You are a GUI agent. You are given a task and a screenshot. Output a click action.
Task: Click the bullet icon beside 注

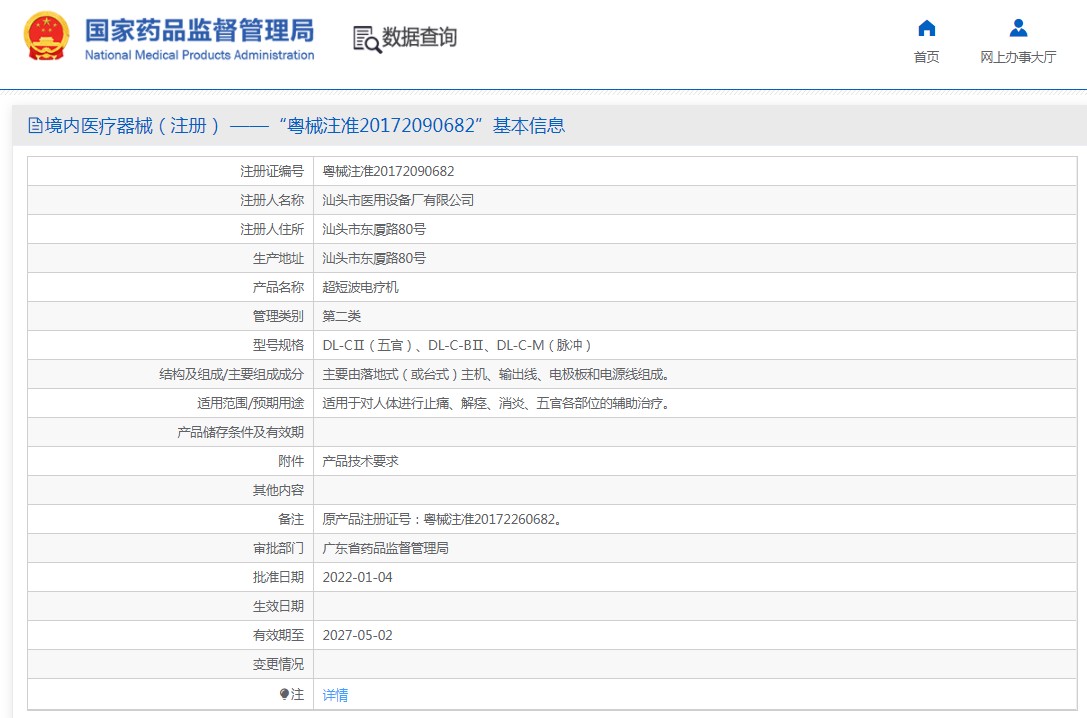tap(284, 694)
